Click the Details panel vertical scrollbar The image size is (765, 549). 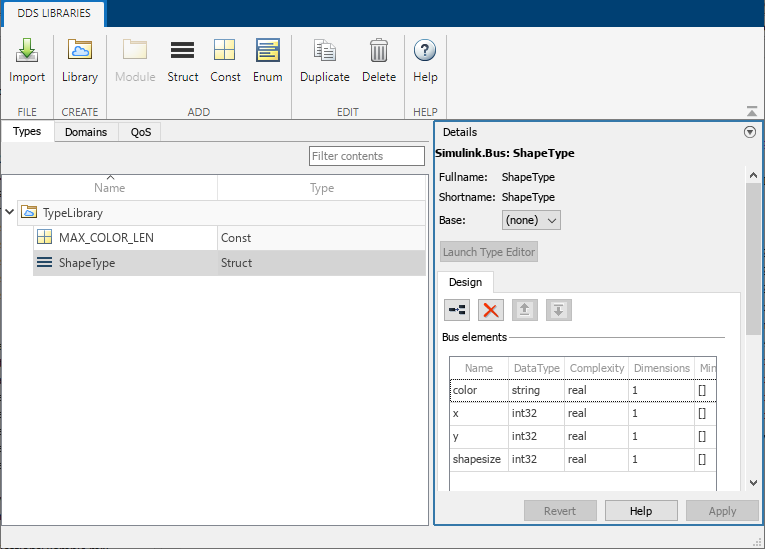click(752, 260)
